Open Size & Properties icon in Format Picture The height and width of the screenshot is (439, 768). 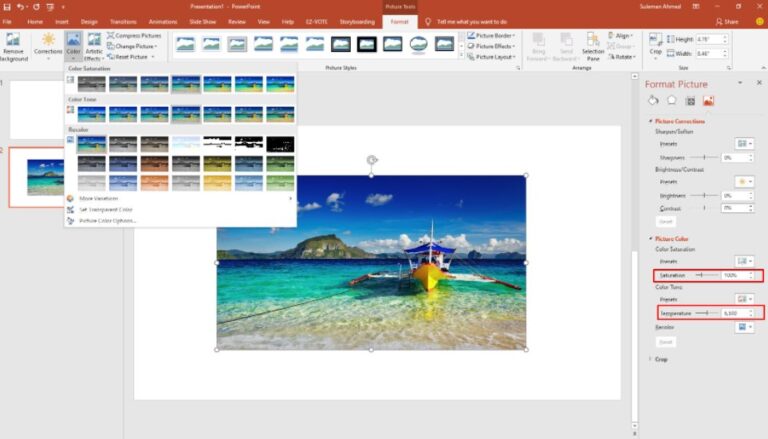689,100
